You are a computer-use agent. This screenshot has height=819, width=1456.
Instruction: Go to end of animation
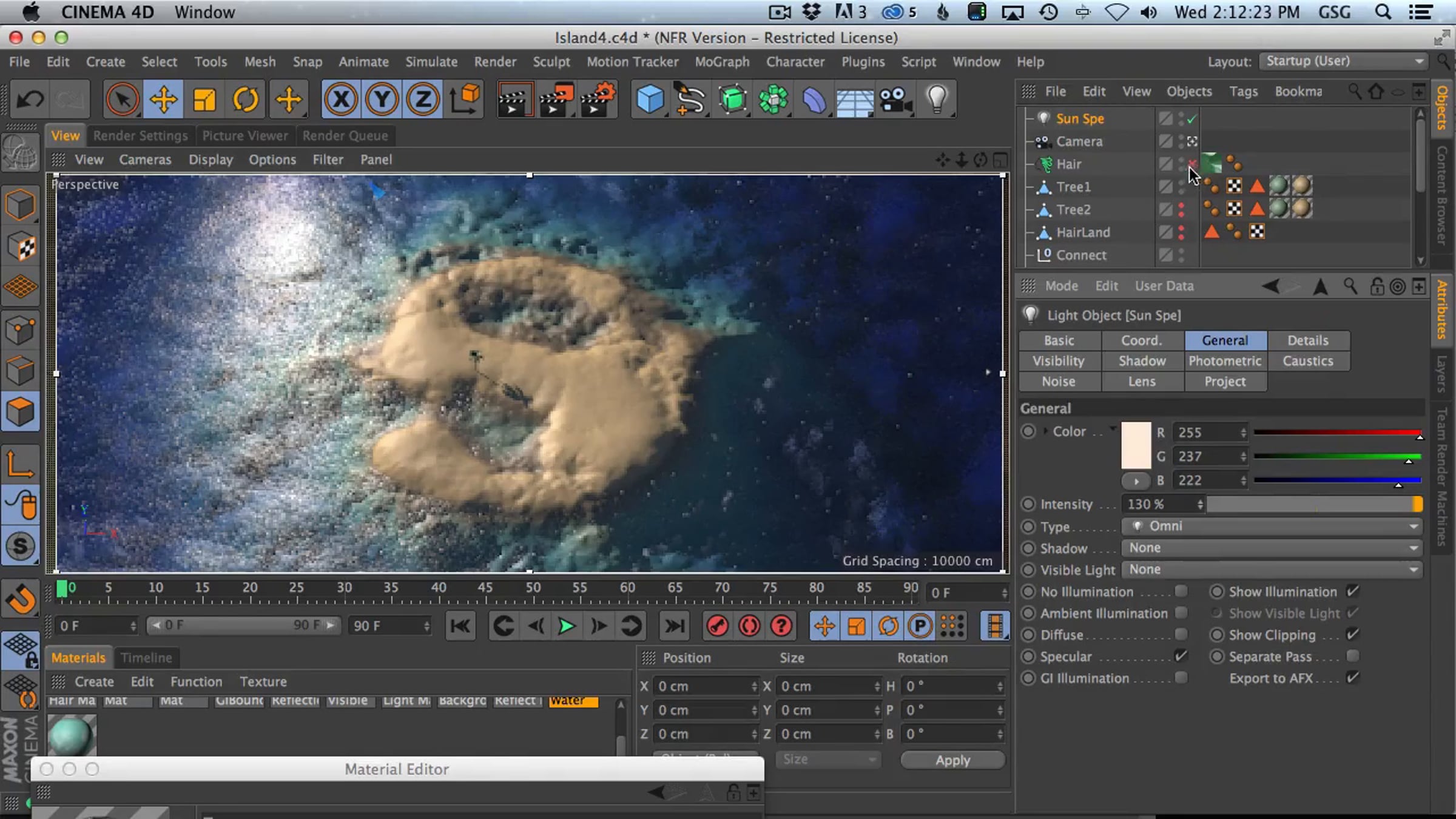674,626
